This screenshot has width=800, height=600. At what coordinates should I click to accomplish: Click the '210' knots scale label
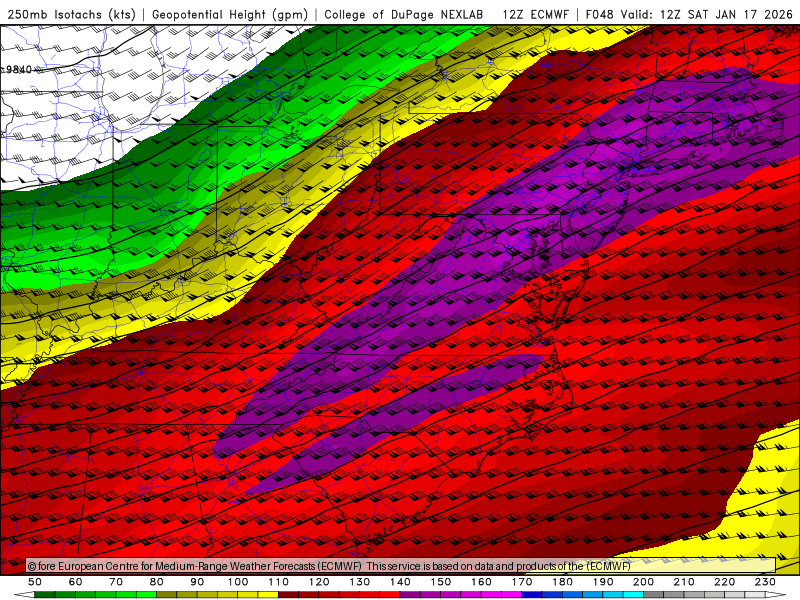684,582
